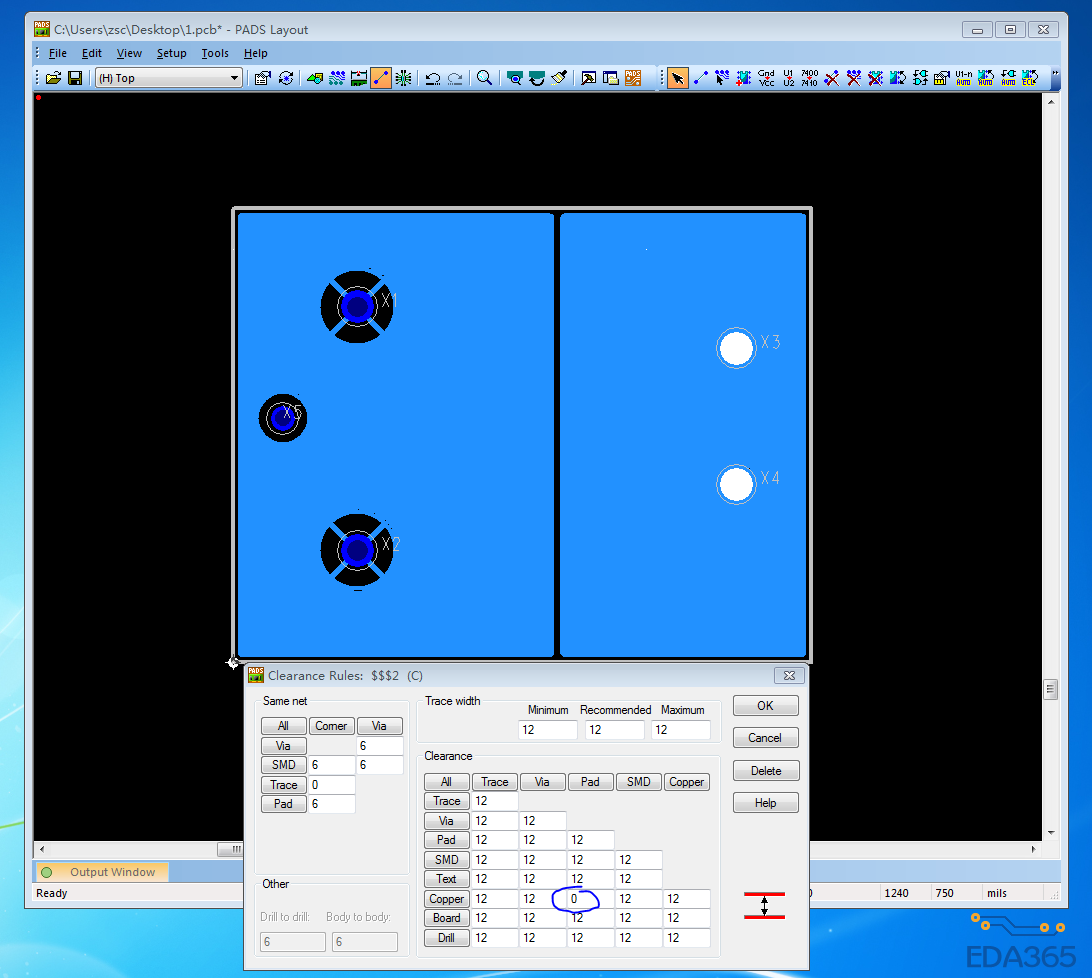Image resolution: width=1092 pixels, height=978 pixels.
Task: Click the Board row button in Clearance
Action: click(446, 918)
